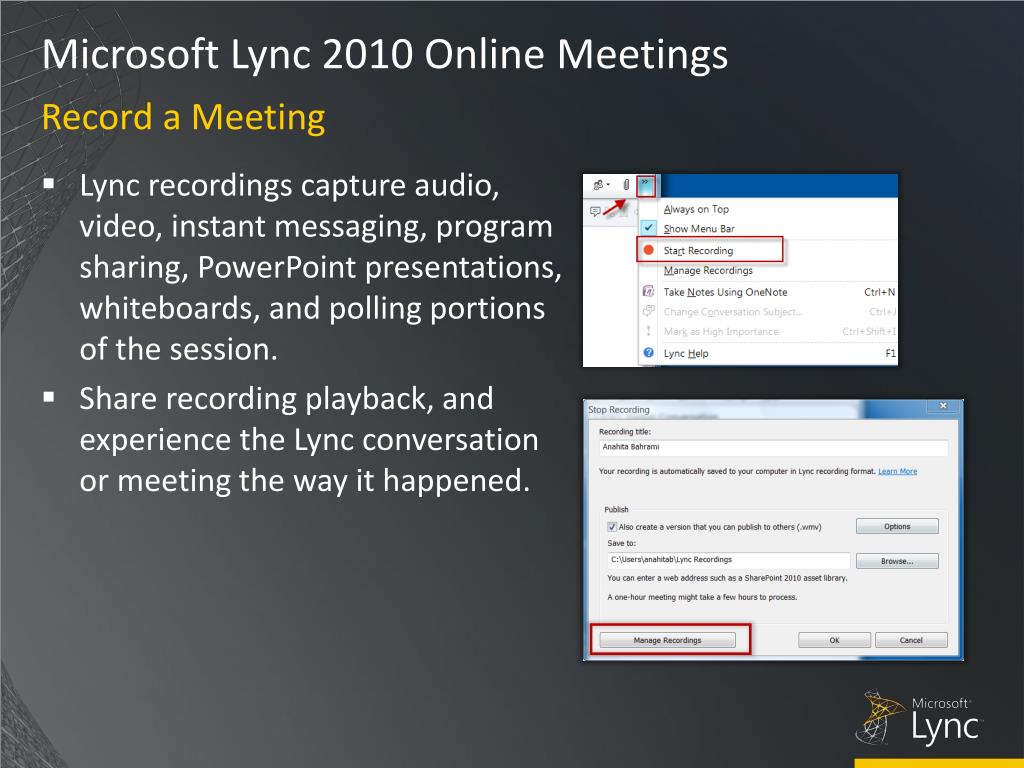The width and height of the screenshot is (1024, 768).
Task: Click the 'A one-hour meeting might take' note
Action: [702, 597]
